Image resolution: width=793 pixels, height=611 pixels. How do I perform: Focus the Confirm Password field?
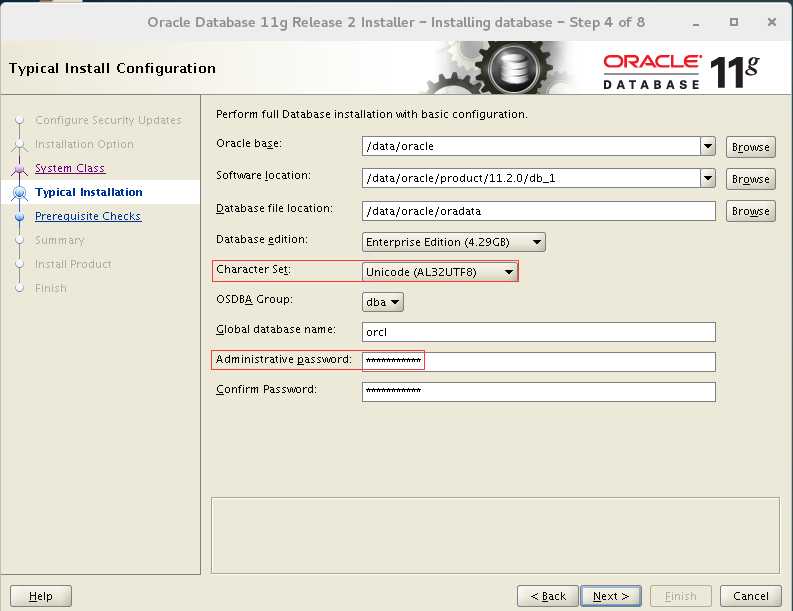(x=539, y=392)
